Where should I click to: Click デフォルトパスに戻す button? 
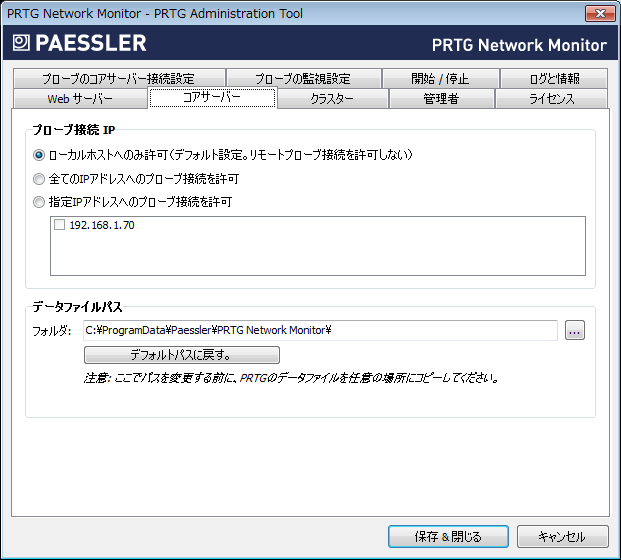[182, 355]
